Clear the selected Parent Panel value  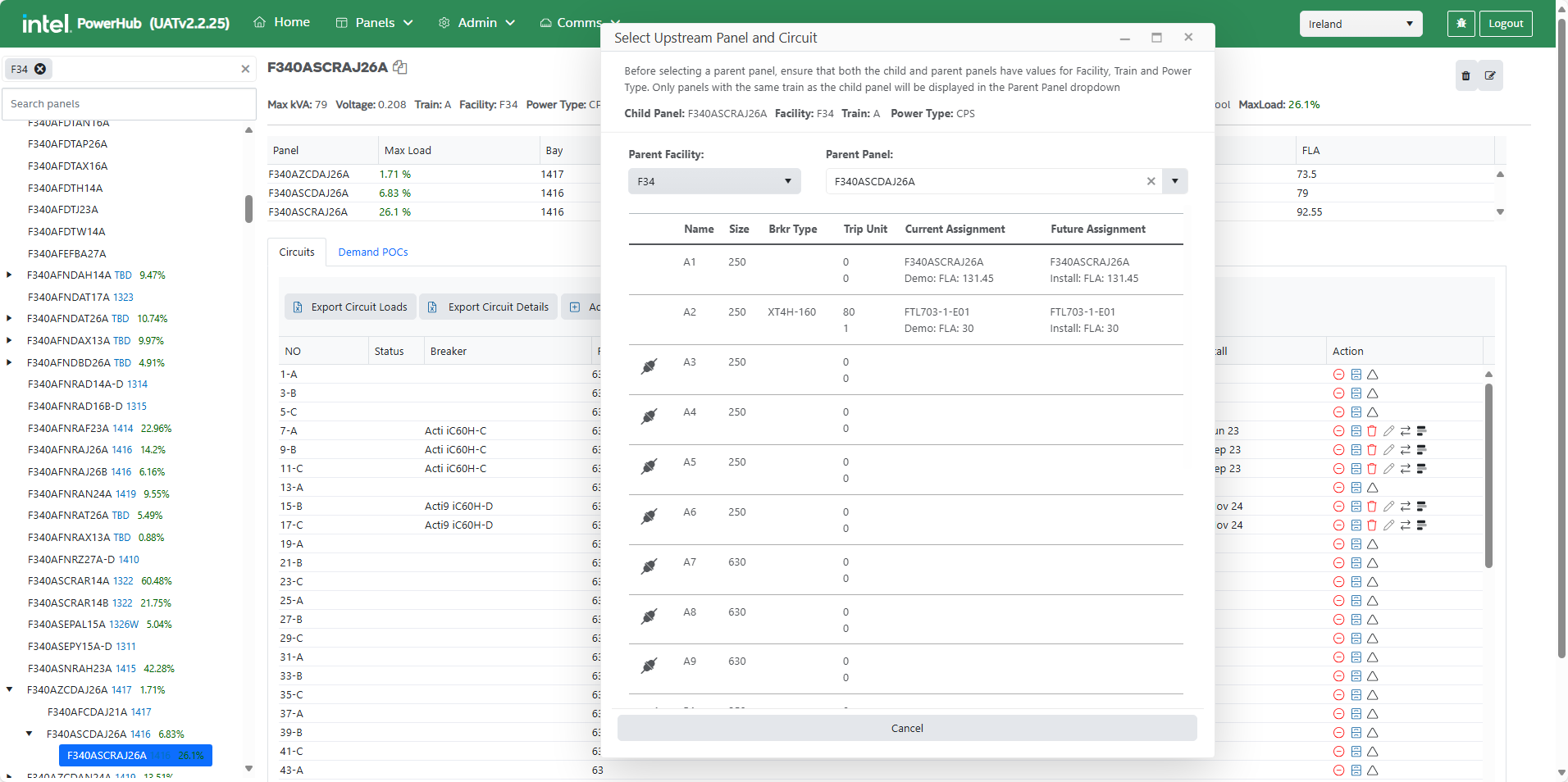(1151, 182)
